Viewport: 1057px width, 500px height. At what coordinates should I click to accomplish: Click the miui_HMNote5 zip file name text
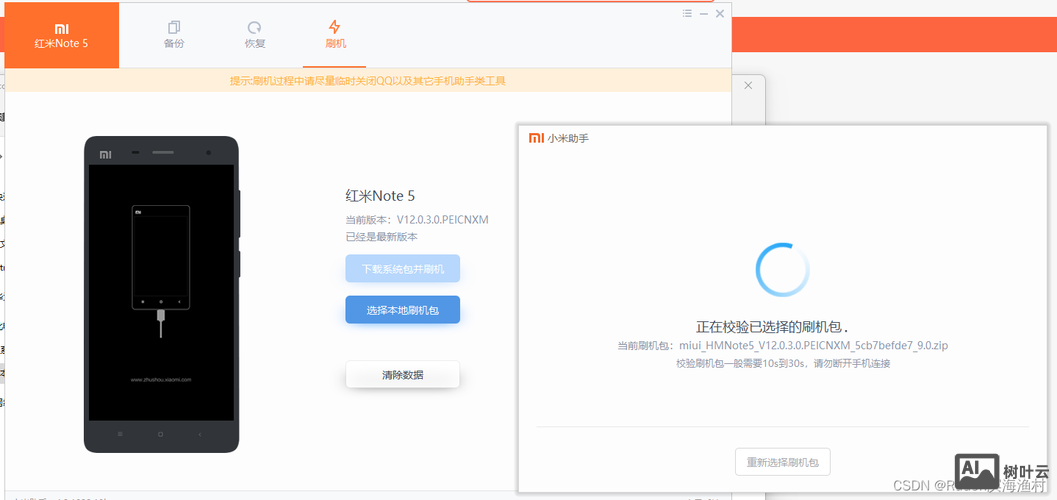[814, 346]
